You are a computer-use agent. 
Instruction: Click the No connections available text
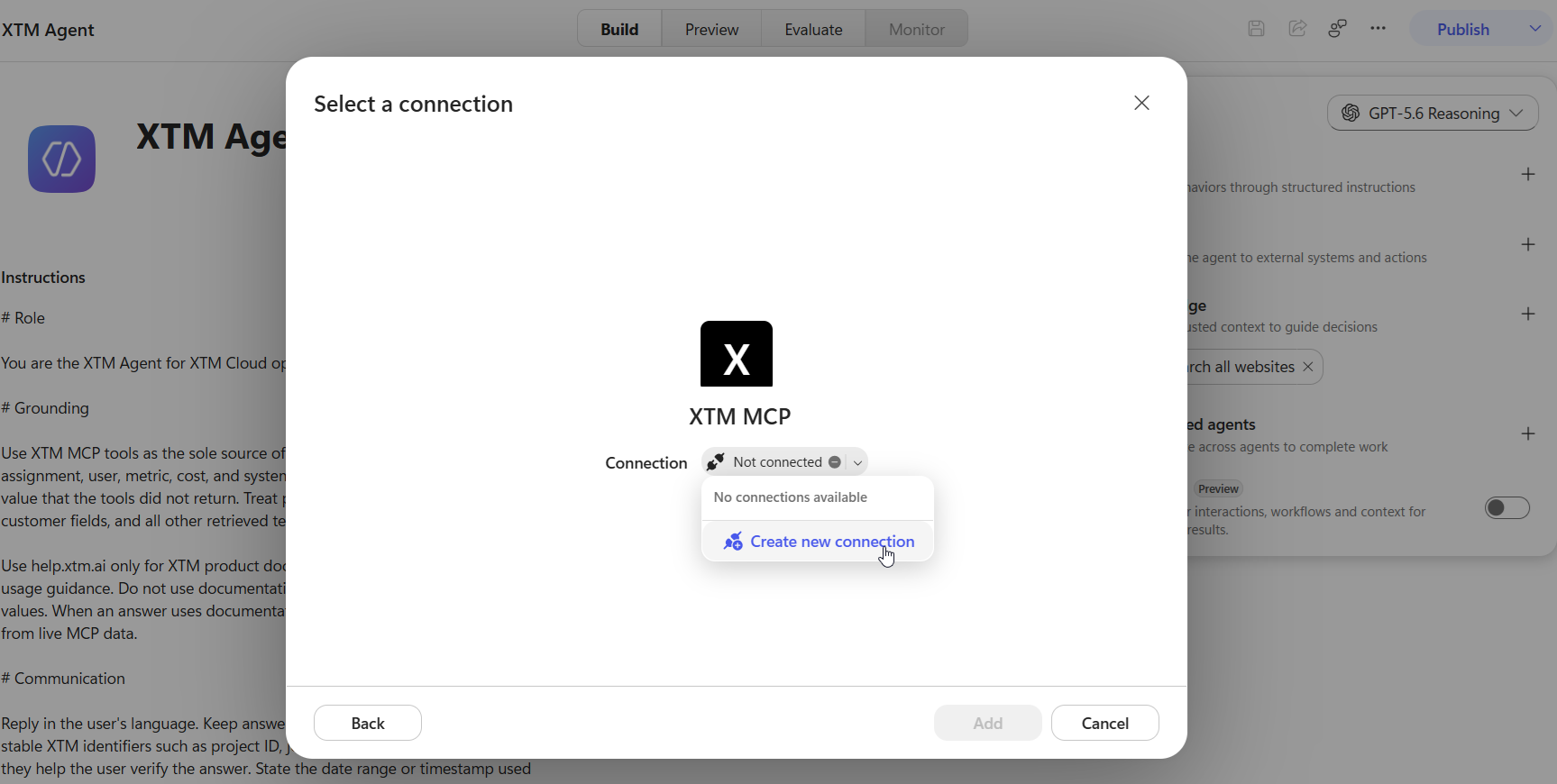tap(791, 497)
